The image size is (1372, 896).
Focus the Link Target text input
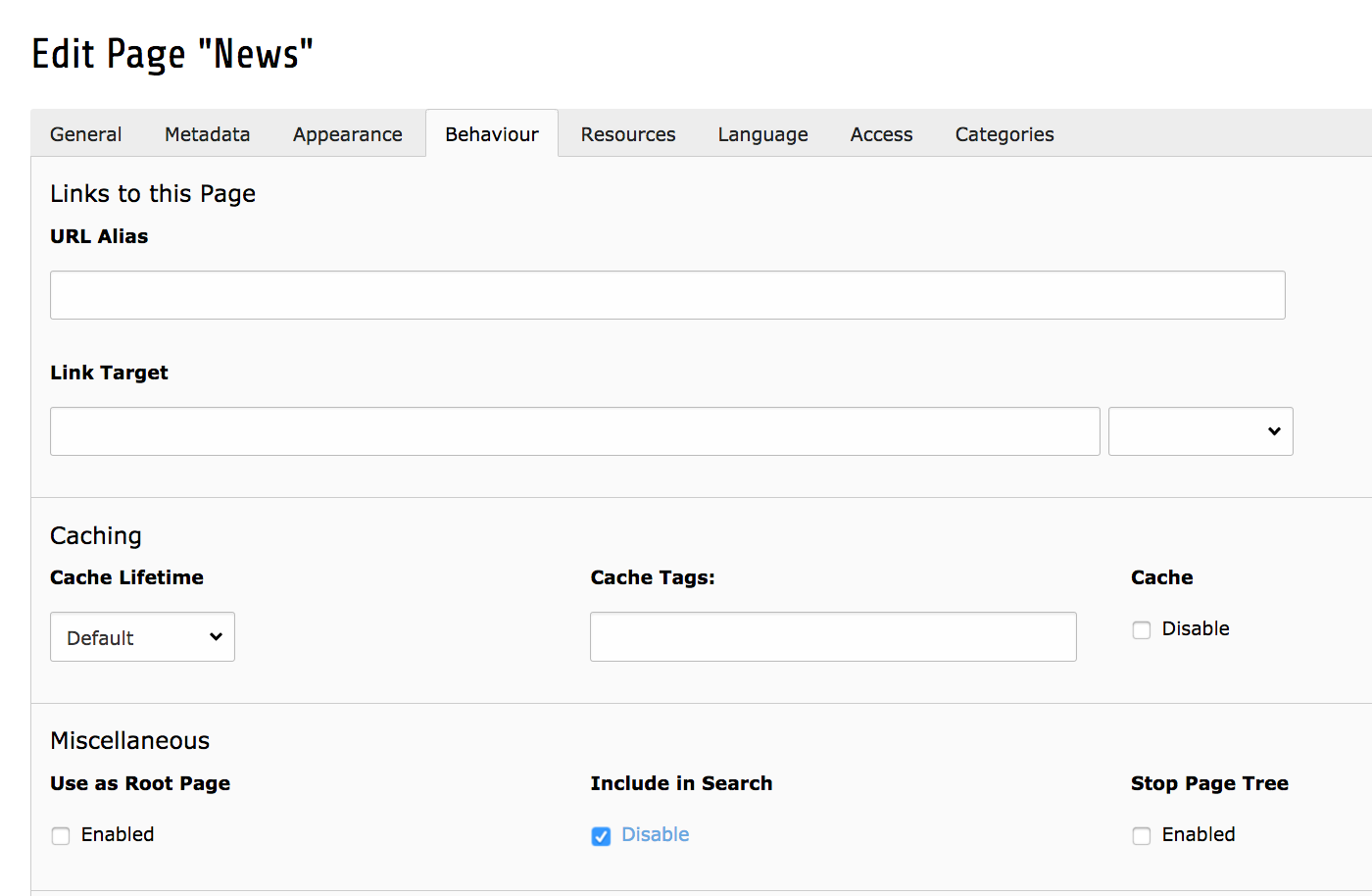click(574, 431)
